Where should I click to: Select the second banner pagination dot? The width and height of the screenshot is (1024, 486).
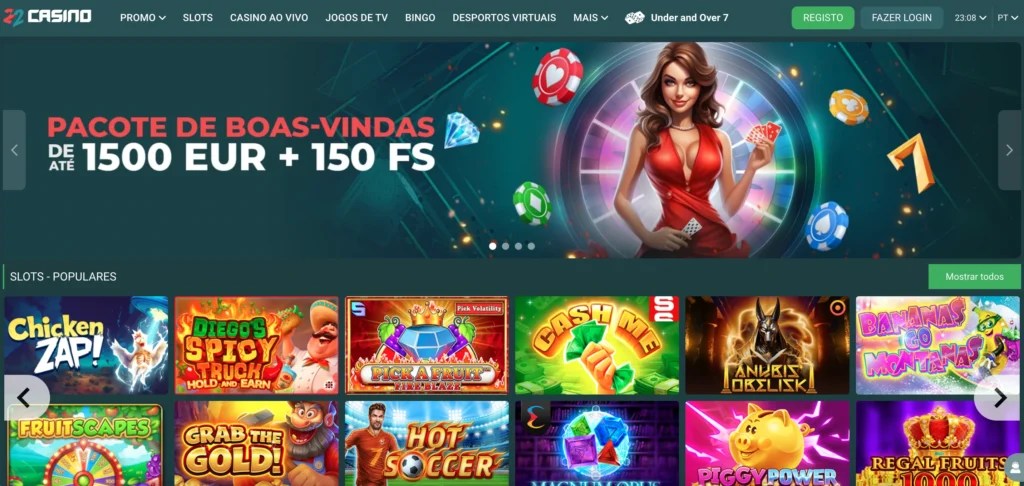pos(505,246)
